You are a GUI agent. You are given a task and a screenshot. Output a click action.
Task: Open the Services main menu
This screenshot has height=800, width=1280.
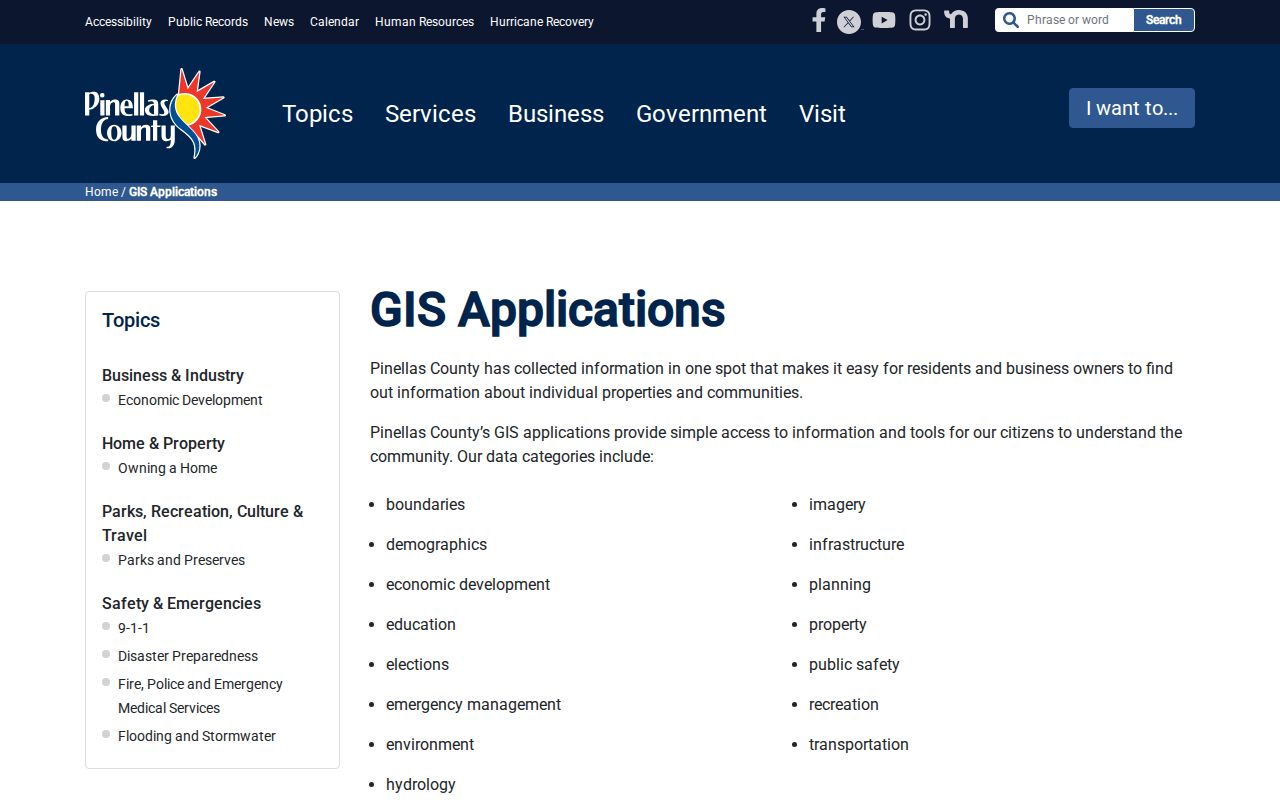coord(430,114)
